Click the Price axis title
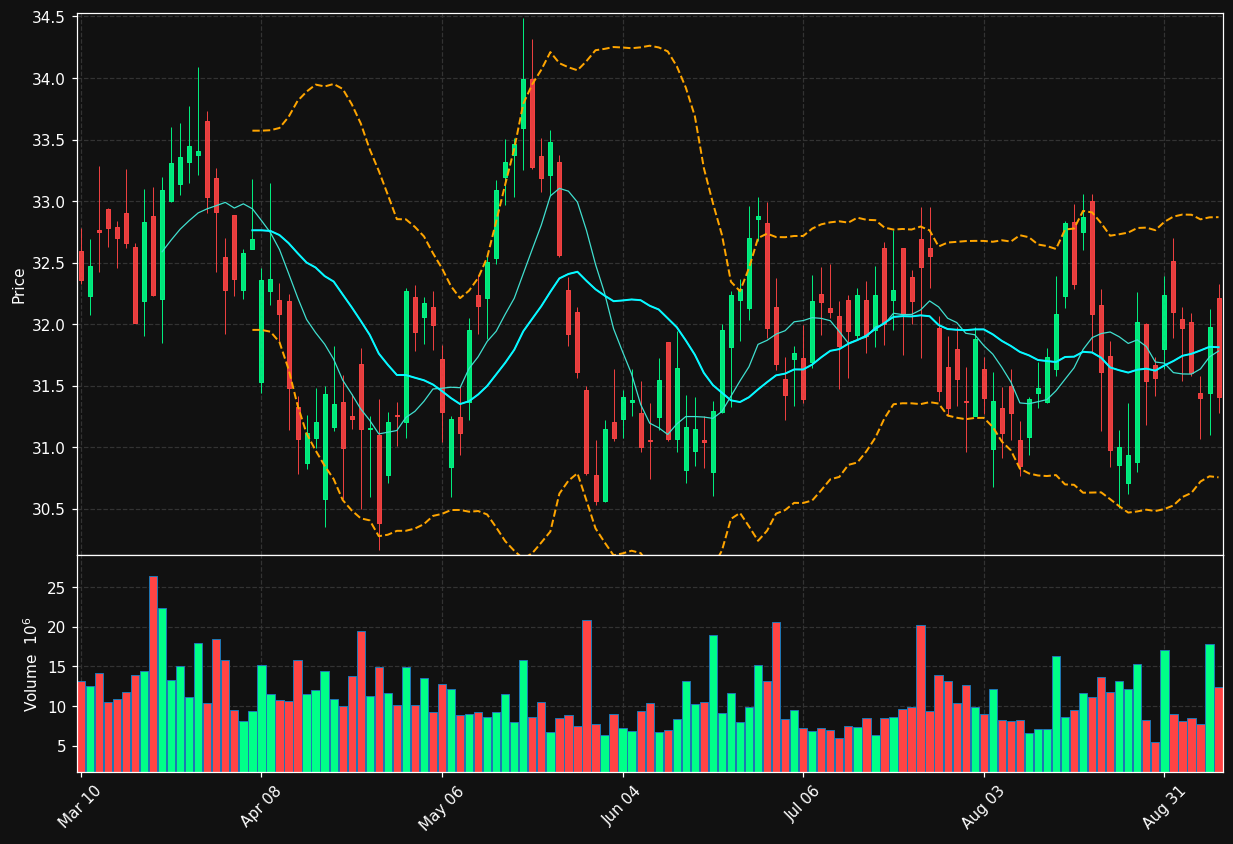Screen dimensions: 1233x844 coord(19,285)
